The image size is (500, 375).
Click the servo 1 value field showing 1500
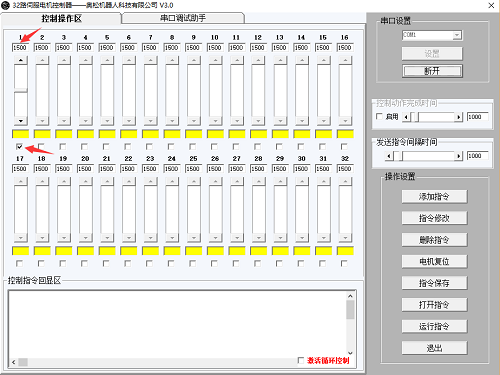coord(20,48)
